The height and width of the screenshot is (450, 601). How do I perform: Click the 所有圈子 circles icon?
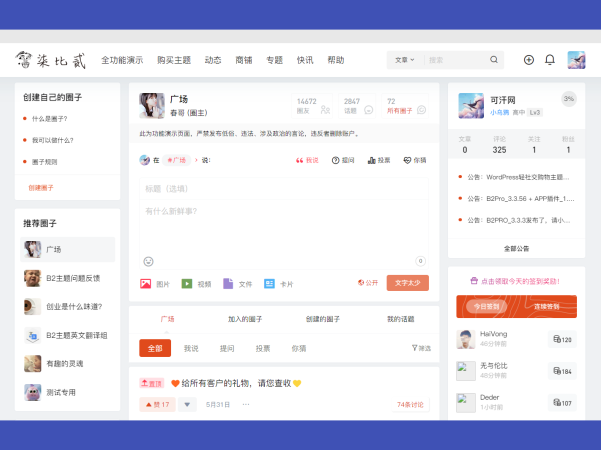point(421,110)
